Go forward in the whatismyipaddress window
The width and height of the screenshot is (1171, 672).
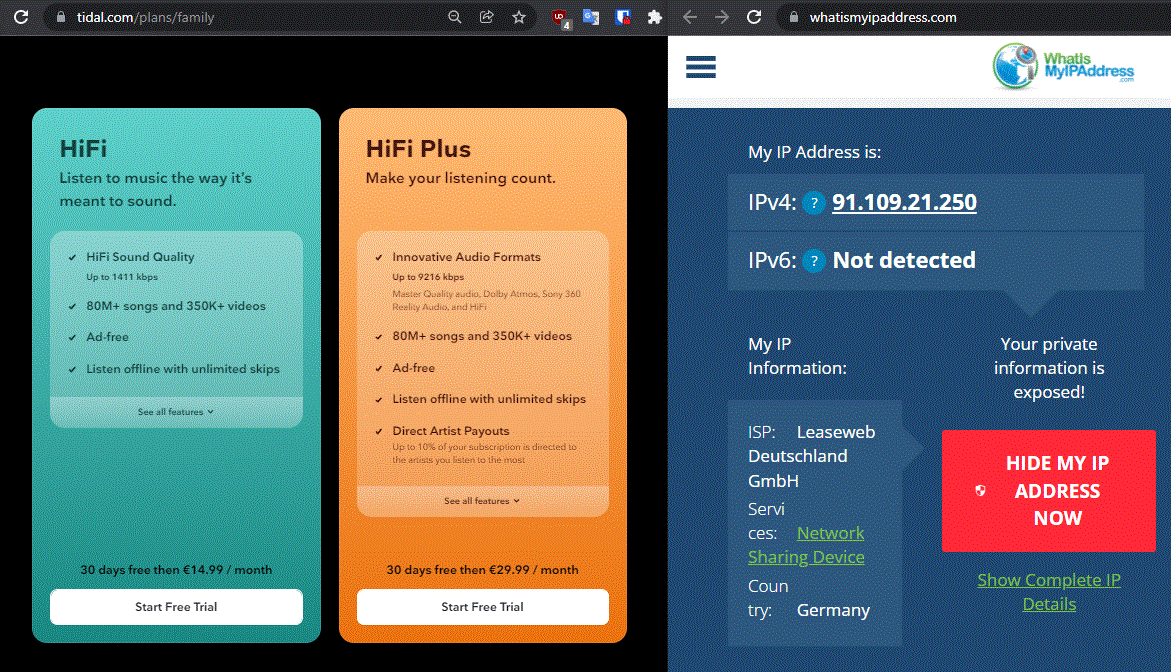722,17
